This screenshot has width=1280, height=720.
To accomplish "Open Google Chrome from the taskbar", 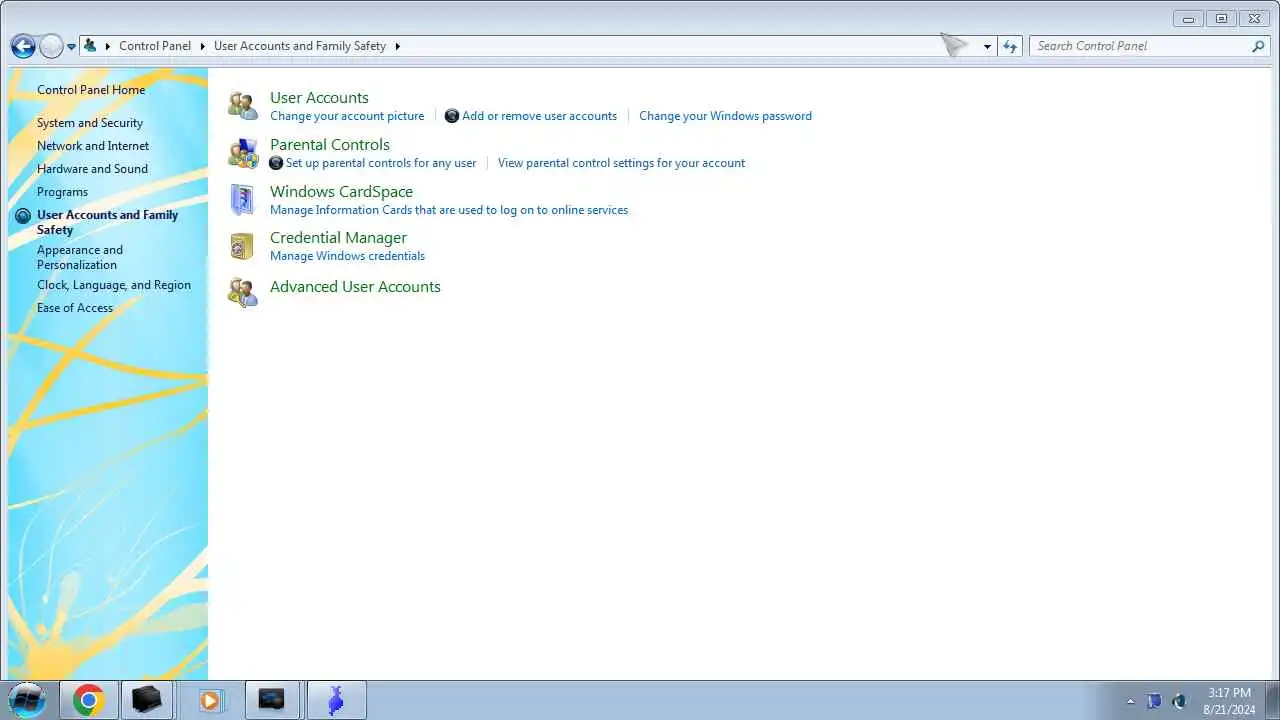I will 88,700.
